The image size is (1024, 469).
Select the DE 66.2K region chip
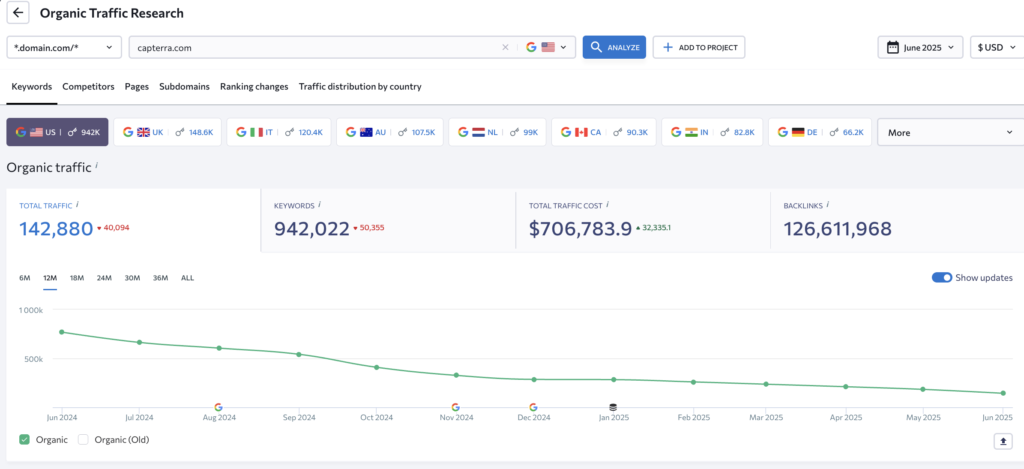(x=820, y=132)
